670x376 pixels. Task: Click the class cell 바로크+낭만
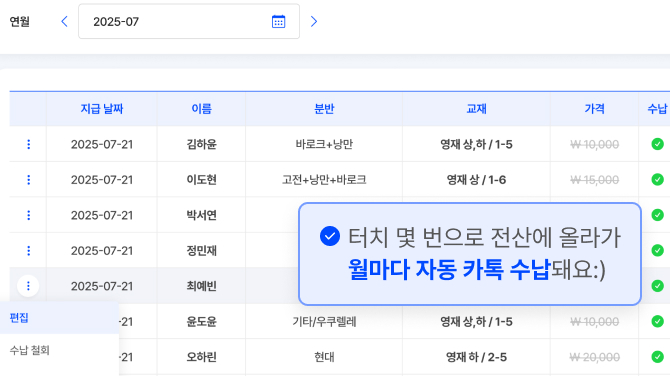tap(324, 144)
